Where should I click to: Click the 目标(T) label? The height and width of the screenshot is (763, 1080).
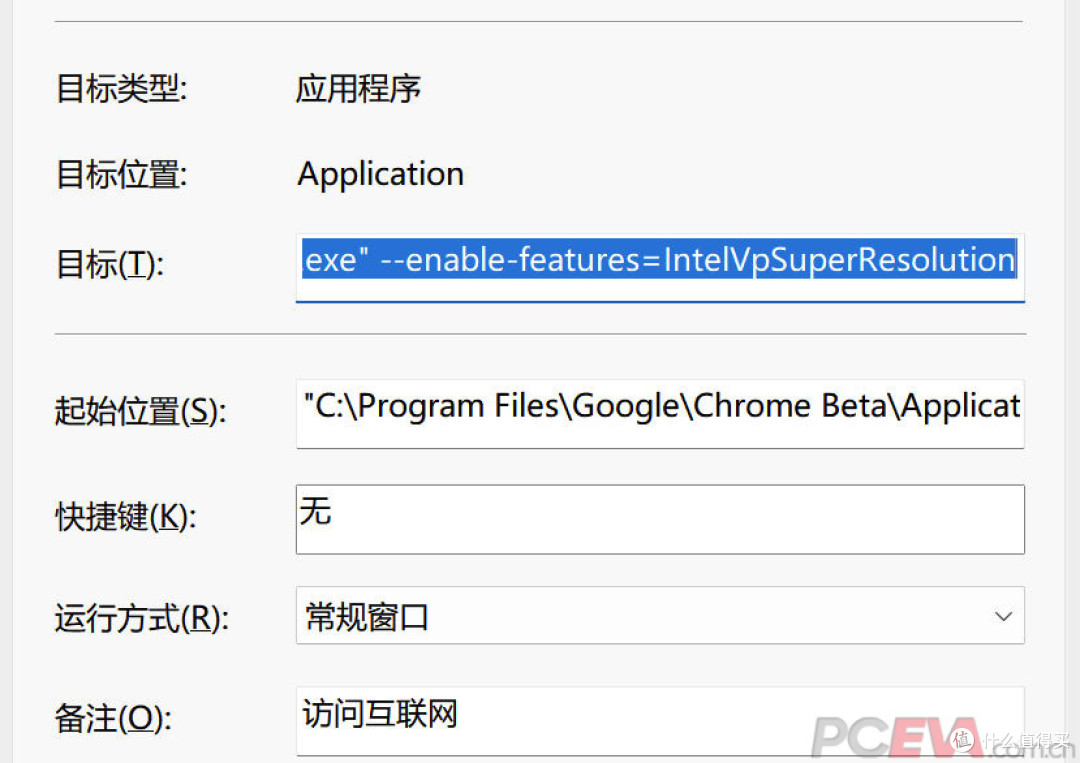click(109, 264)
